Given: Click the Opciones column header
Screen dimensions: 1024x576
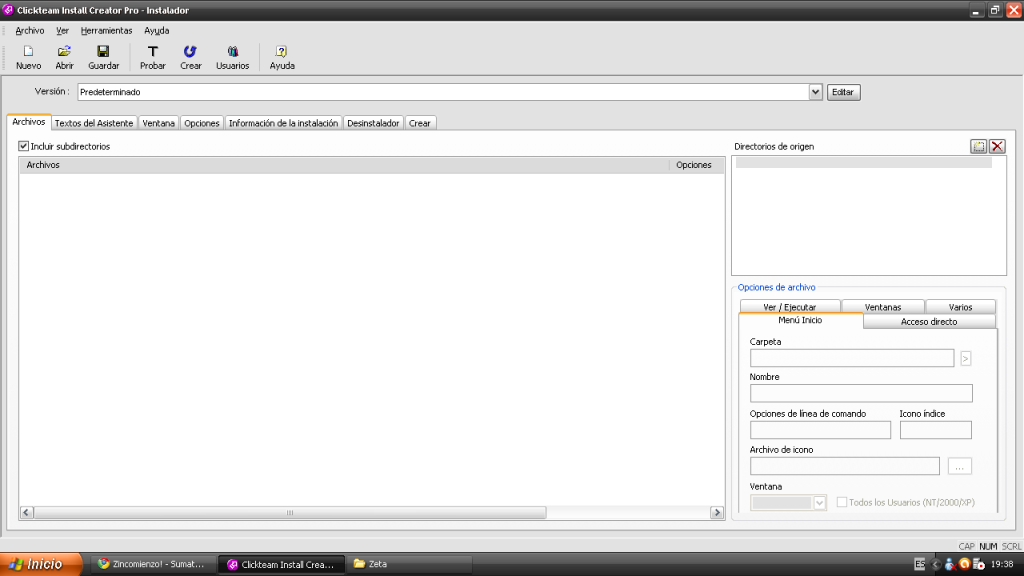Looking at the screenshot, I should [x=697, y=165].
